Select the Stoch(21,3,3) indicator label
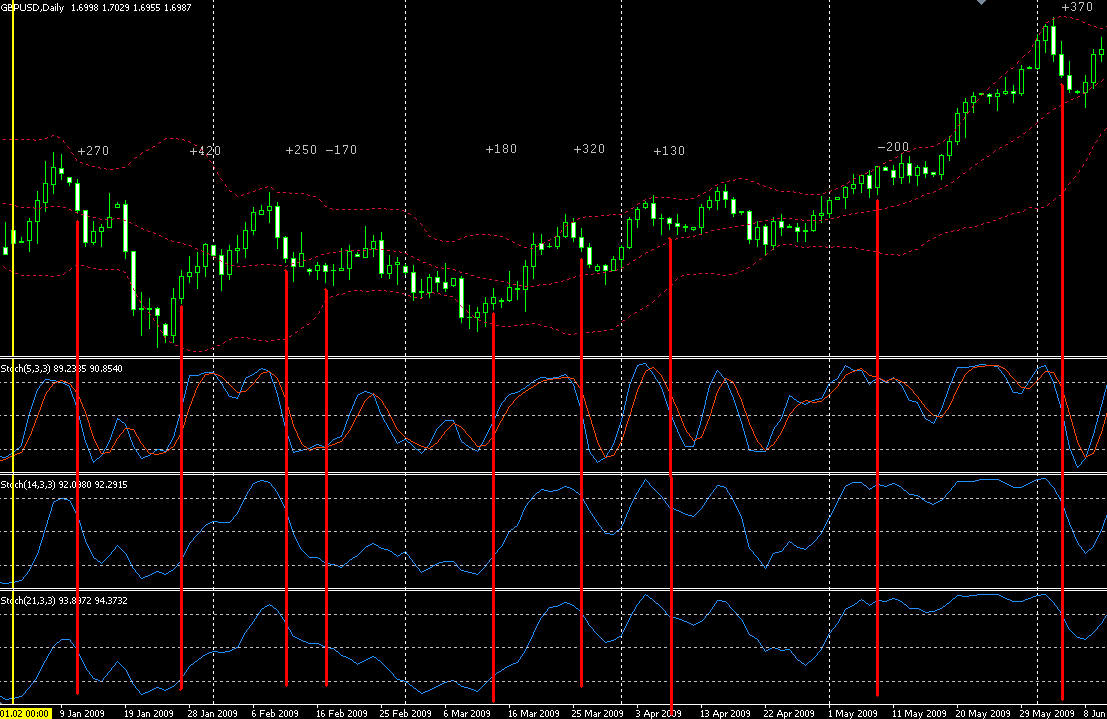The width and height of the screenshot is (1107, 719). point(28,600)
